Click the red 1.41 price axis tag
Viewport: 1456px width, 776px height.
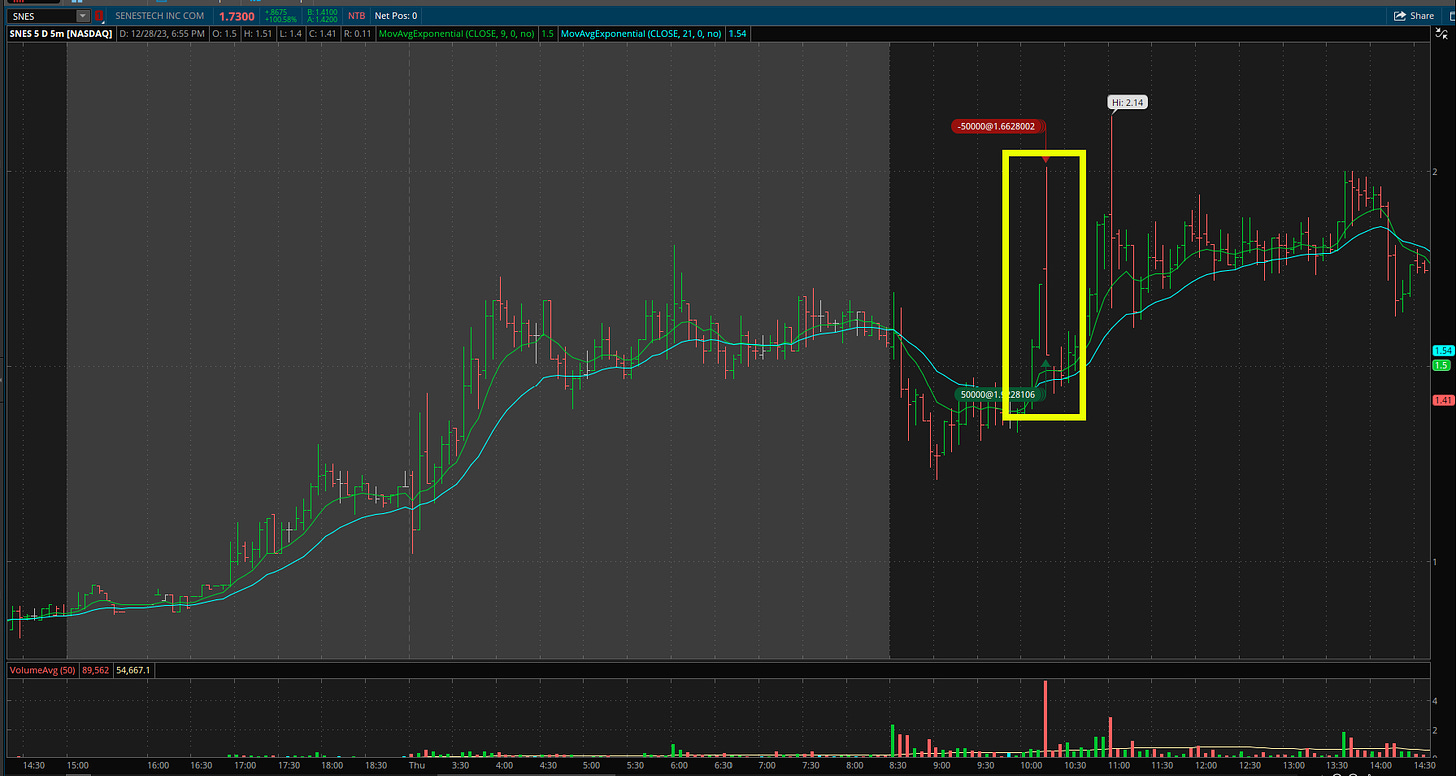pyautogui.click(x=1443, y=400)
